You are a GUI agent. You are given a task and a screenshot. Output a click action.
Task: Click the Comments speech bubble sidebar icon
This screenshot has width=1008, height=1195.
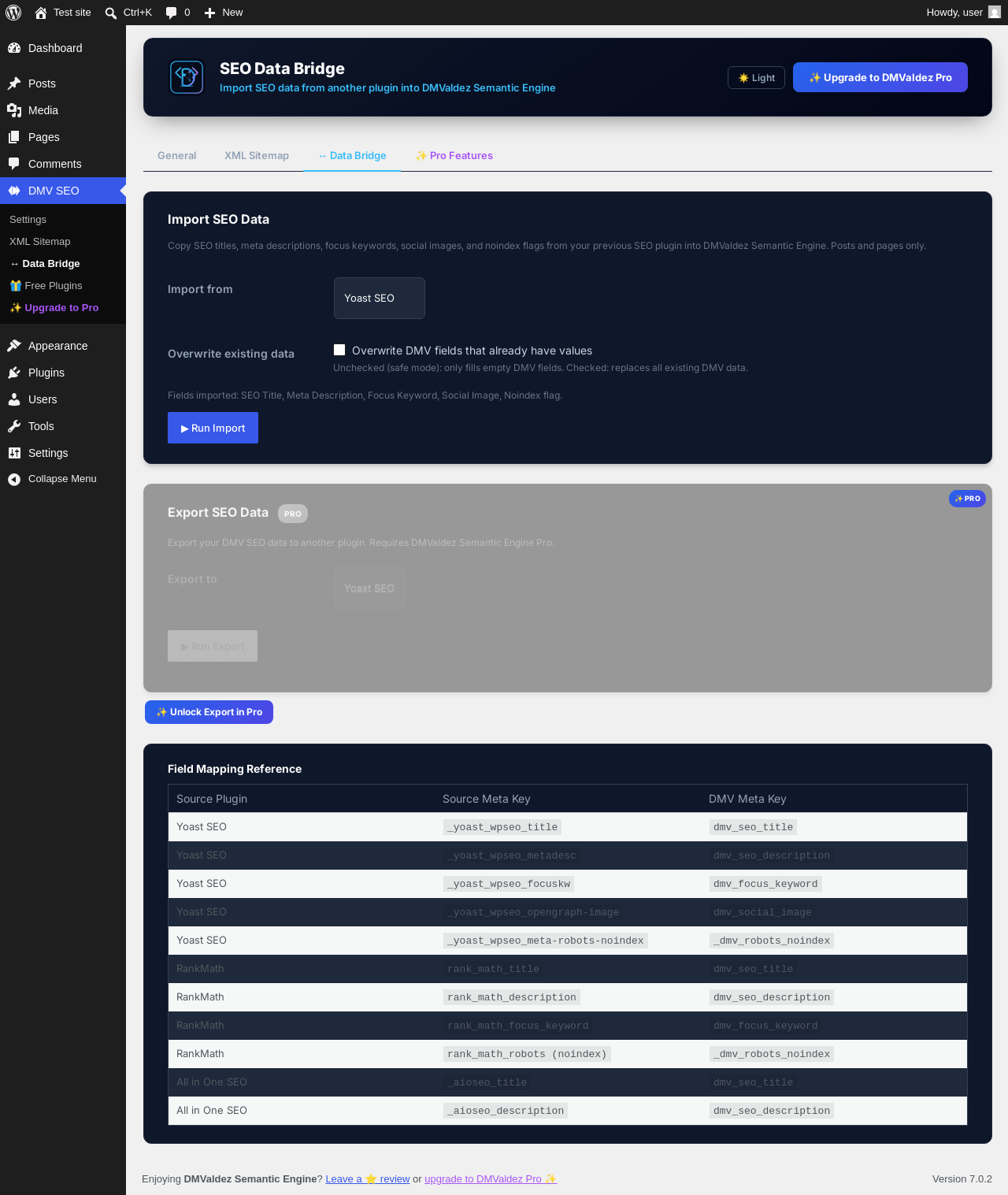pos(14,164)
